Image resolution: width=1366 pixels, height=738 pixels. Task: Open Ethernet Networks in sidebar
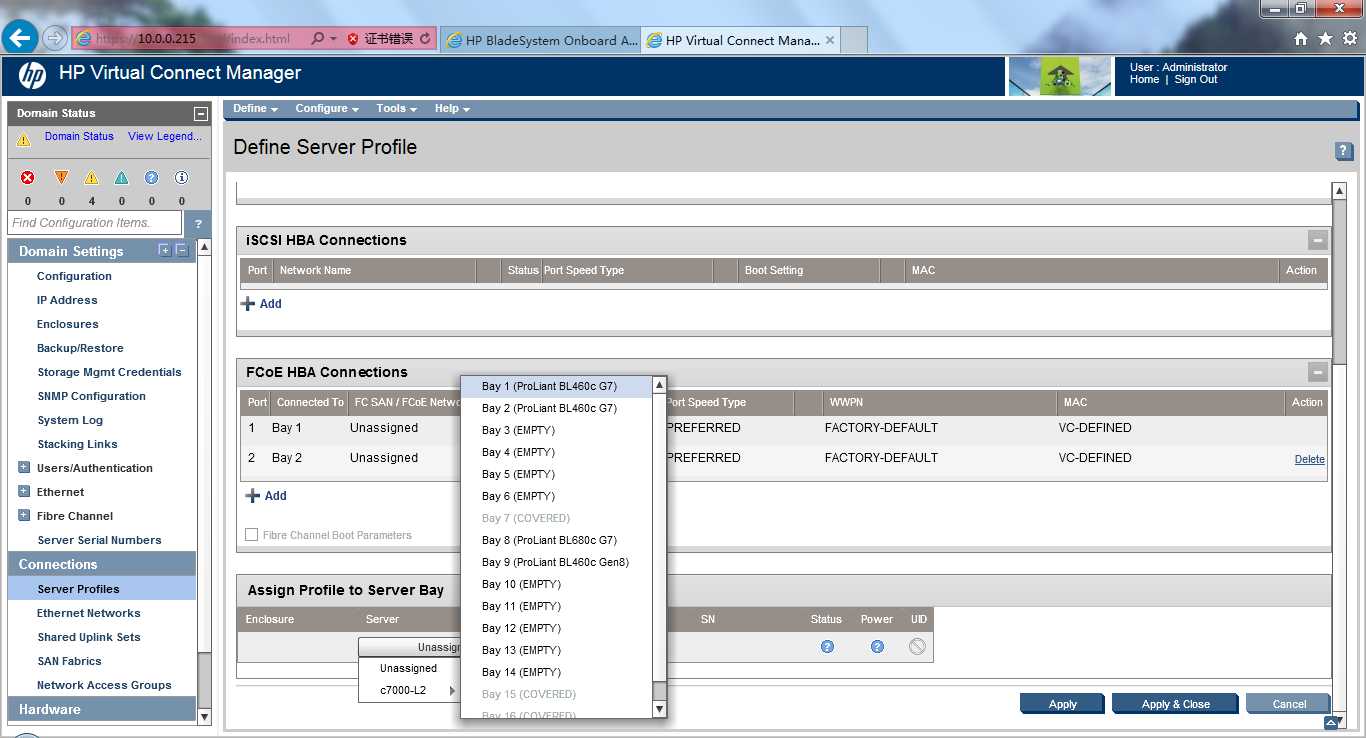pos(89,613)
